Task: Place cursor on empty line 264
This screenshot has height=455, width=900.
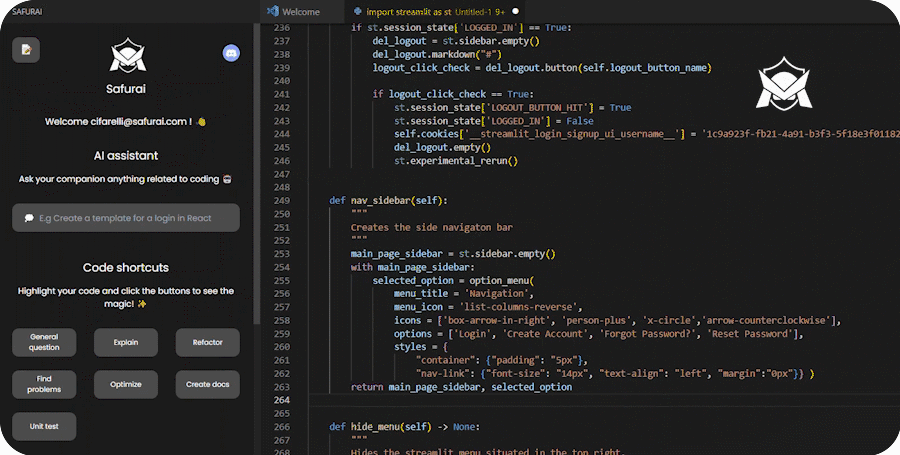Action: coord(500,401)
